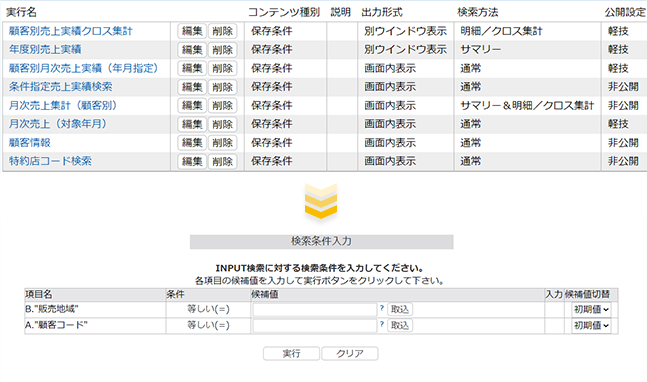Click 等しい(=) condition for 販売地域
647x382 pixels.
pos(208,309)
